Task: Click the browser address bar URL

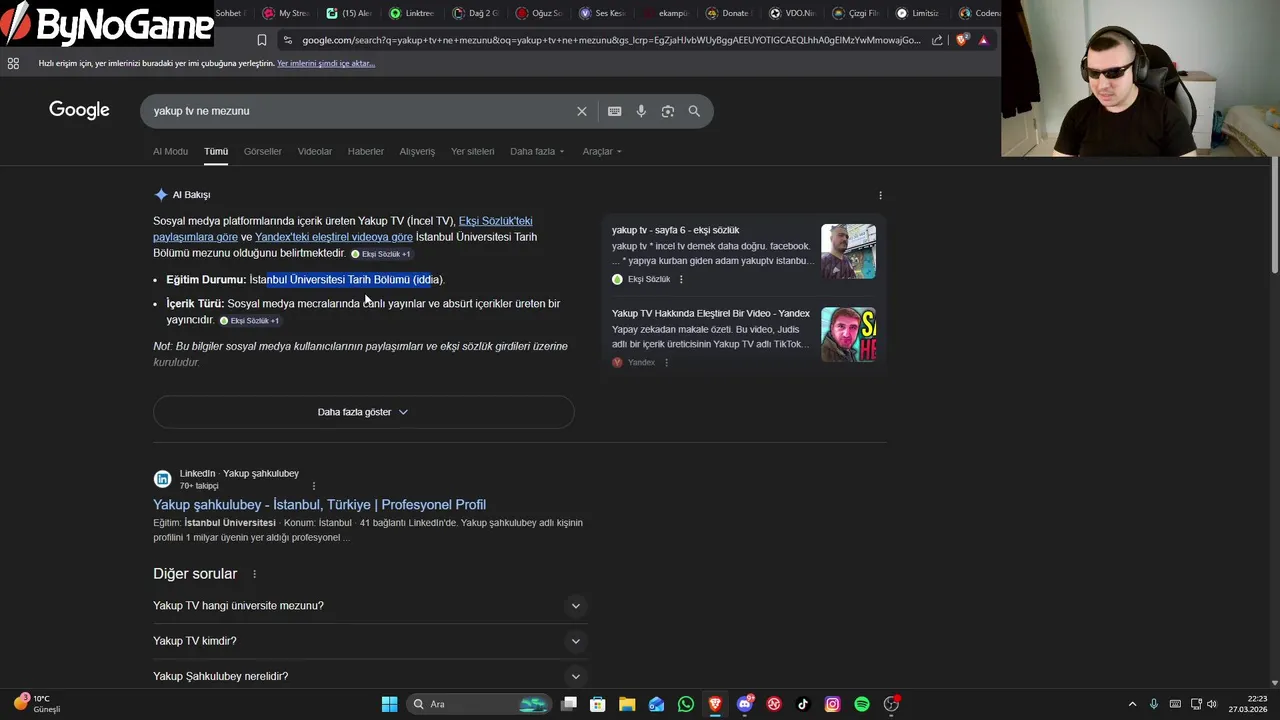Action: point(610,40)
